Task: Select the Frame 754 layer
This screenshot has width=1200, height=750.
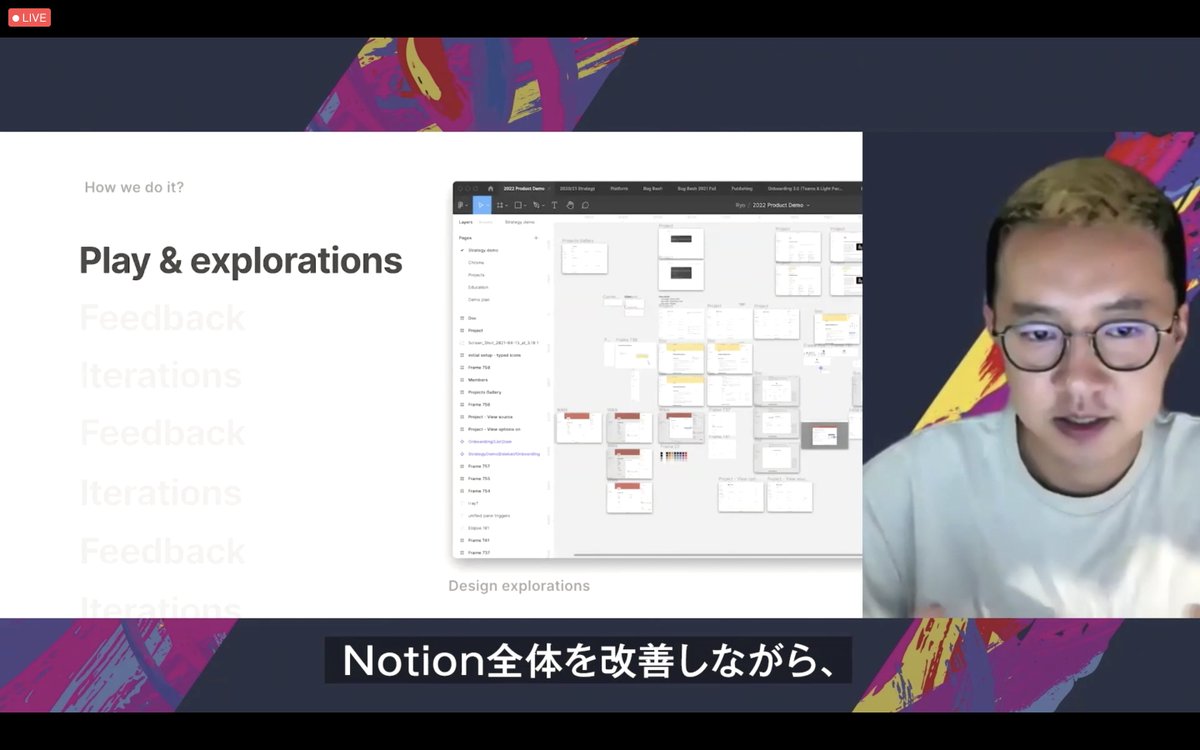Action: point(479,491)
